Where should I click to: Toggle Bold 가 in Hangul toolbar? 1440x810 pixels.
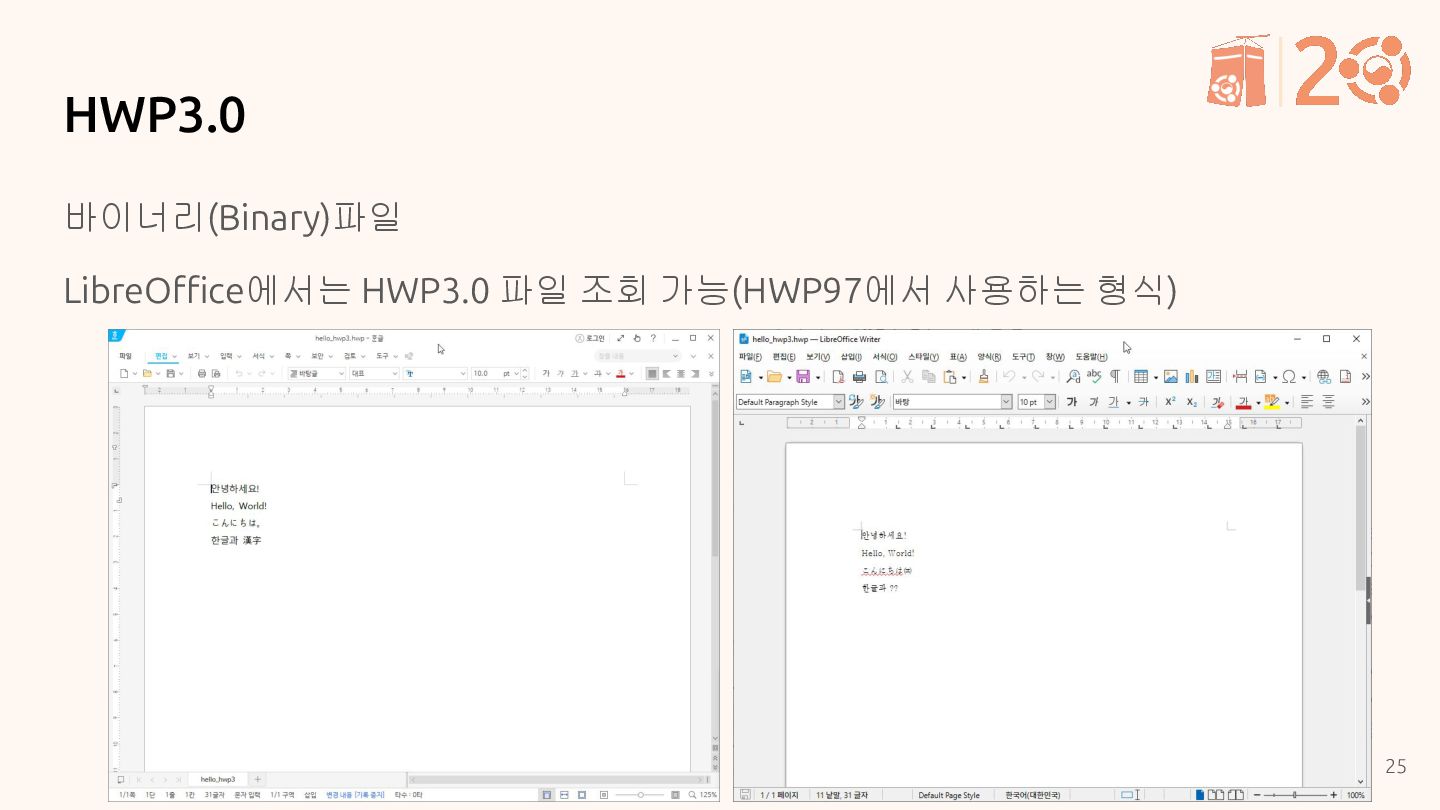[x=546, y=373]
